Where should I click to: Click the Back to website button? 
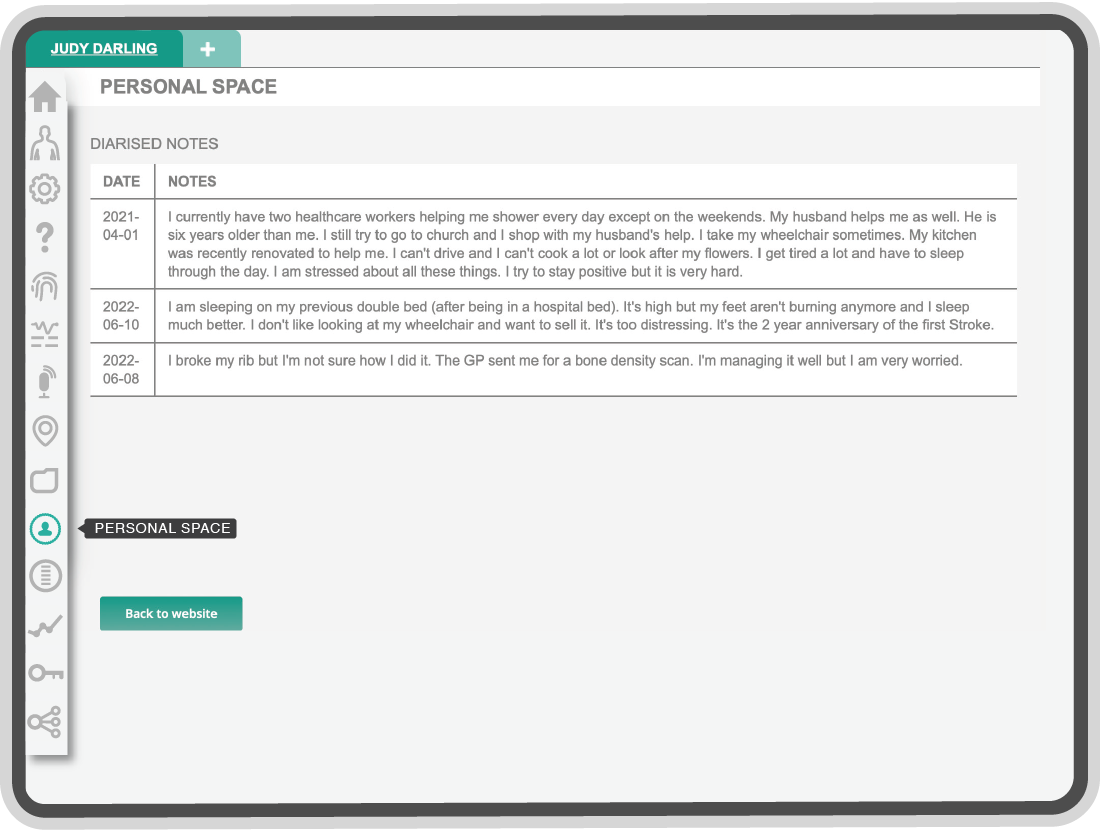[x=171, y=613]
